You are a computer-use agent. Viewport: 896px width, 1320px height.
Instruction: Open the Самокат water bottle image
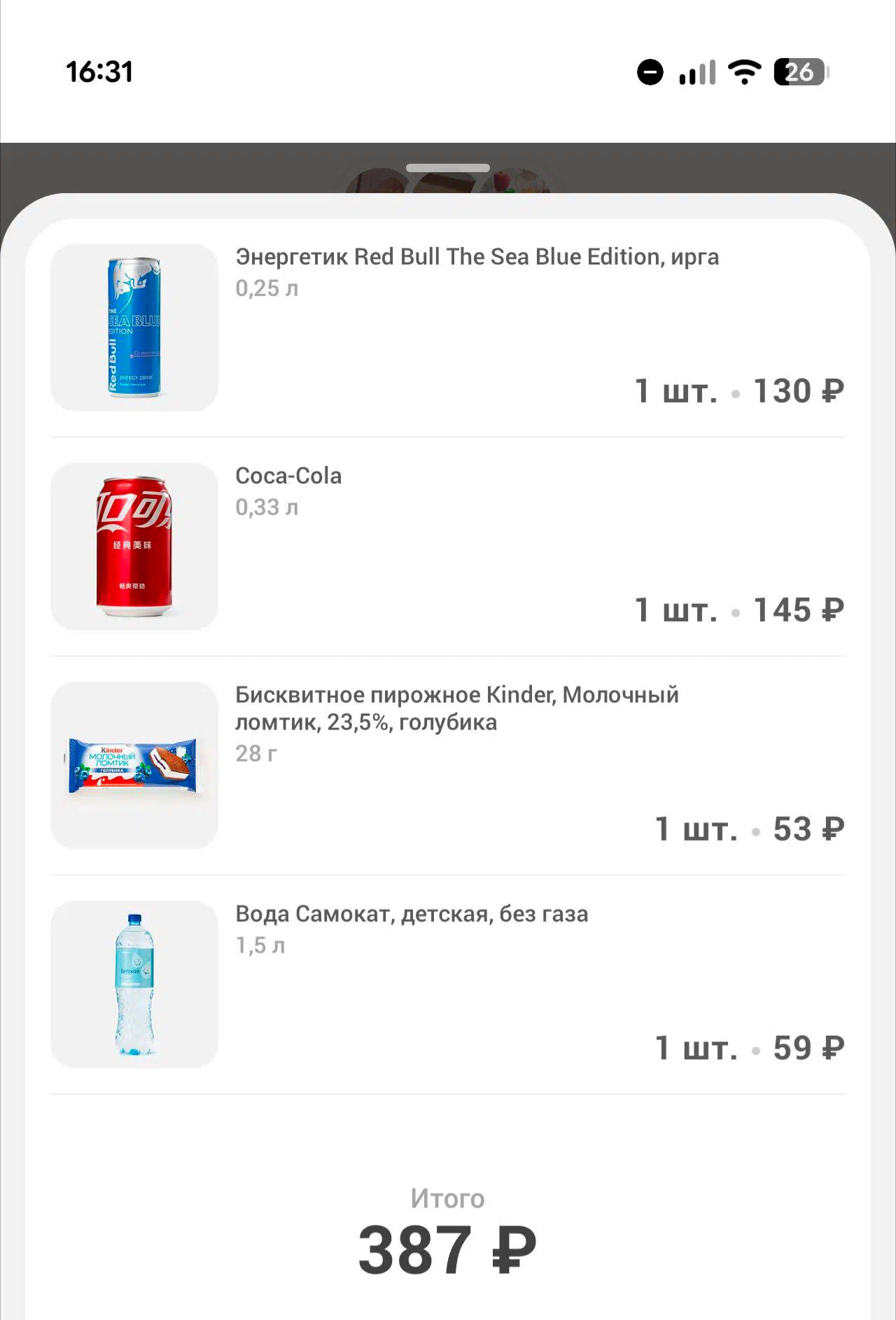[134, 985]
